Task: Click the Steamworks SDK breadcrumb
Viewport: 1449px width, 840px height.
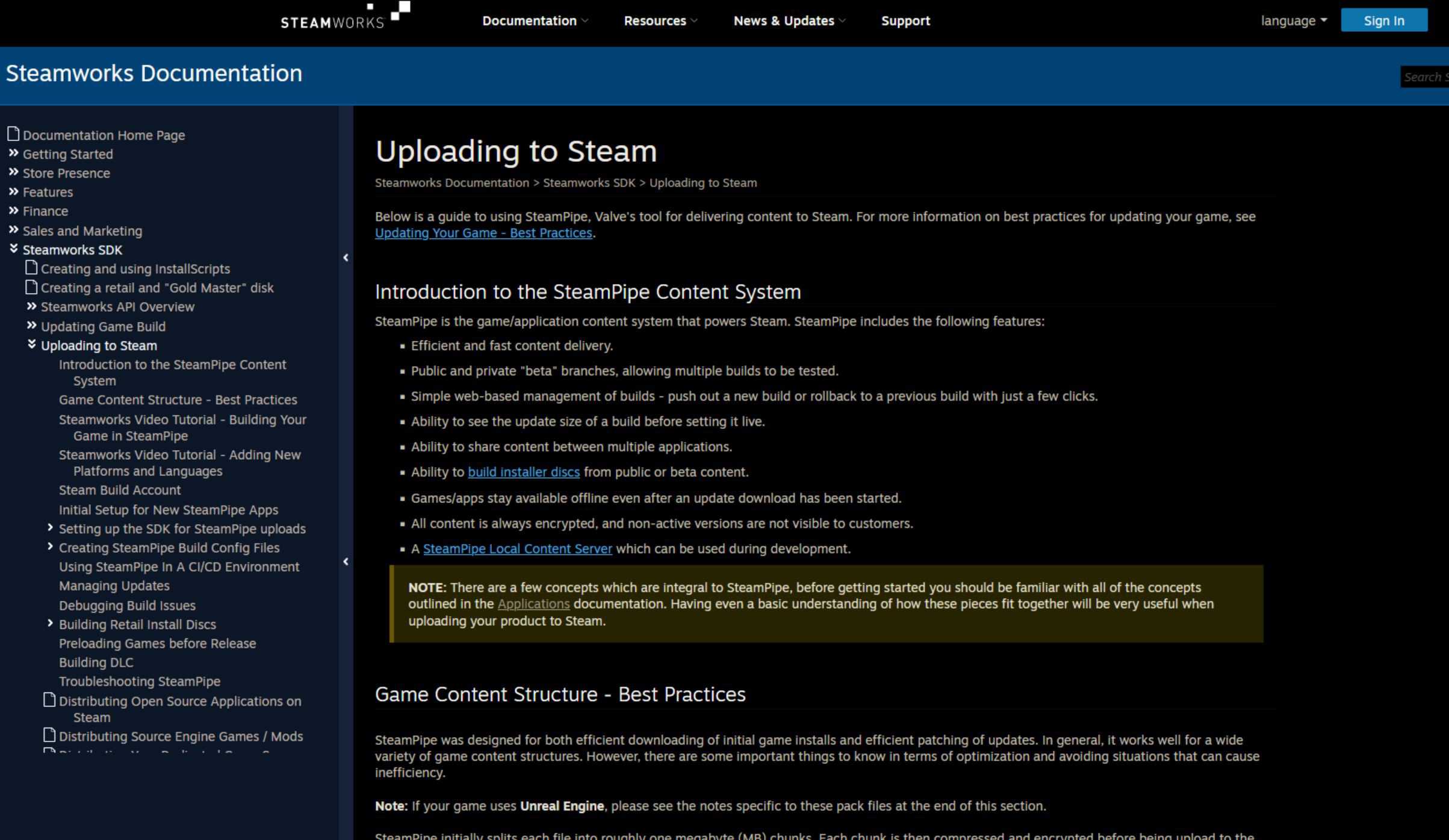Action: (x=589, y=183)
